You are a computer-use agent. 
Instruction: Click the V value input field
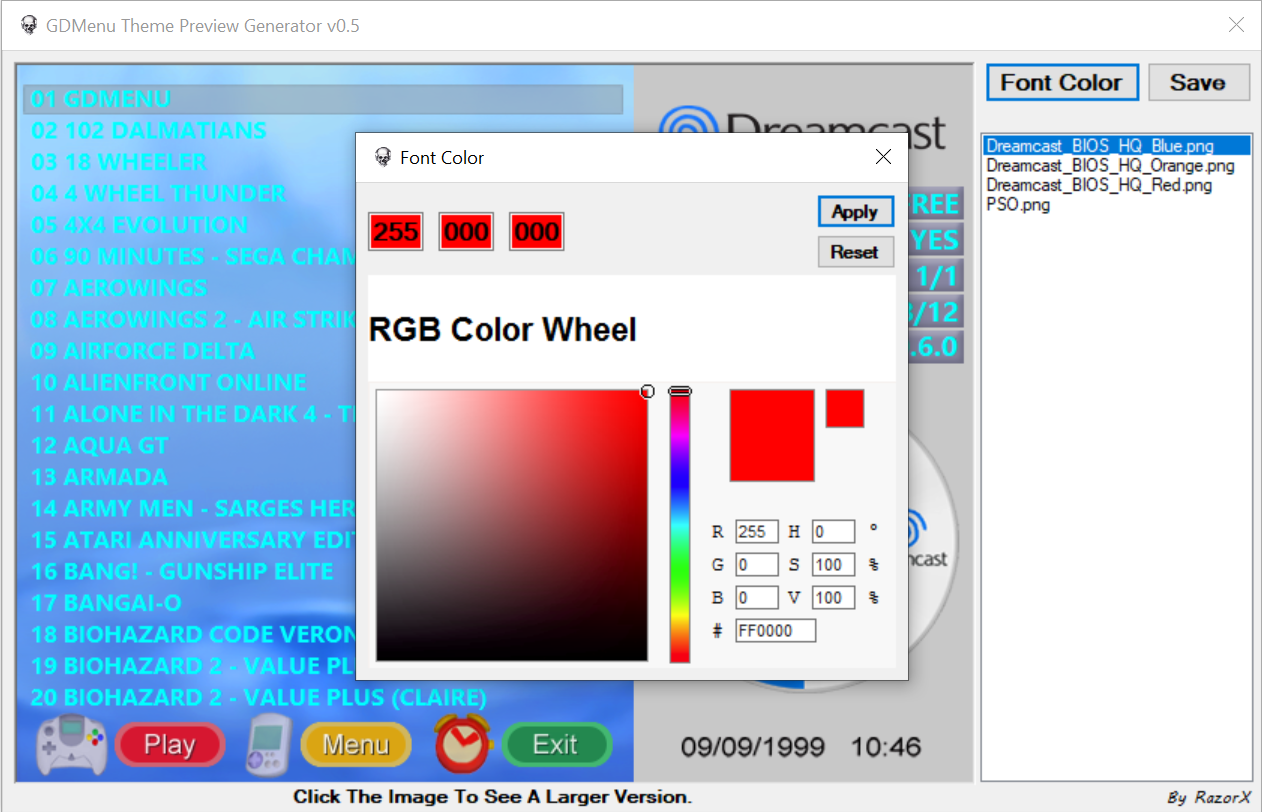point(833,598)
